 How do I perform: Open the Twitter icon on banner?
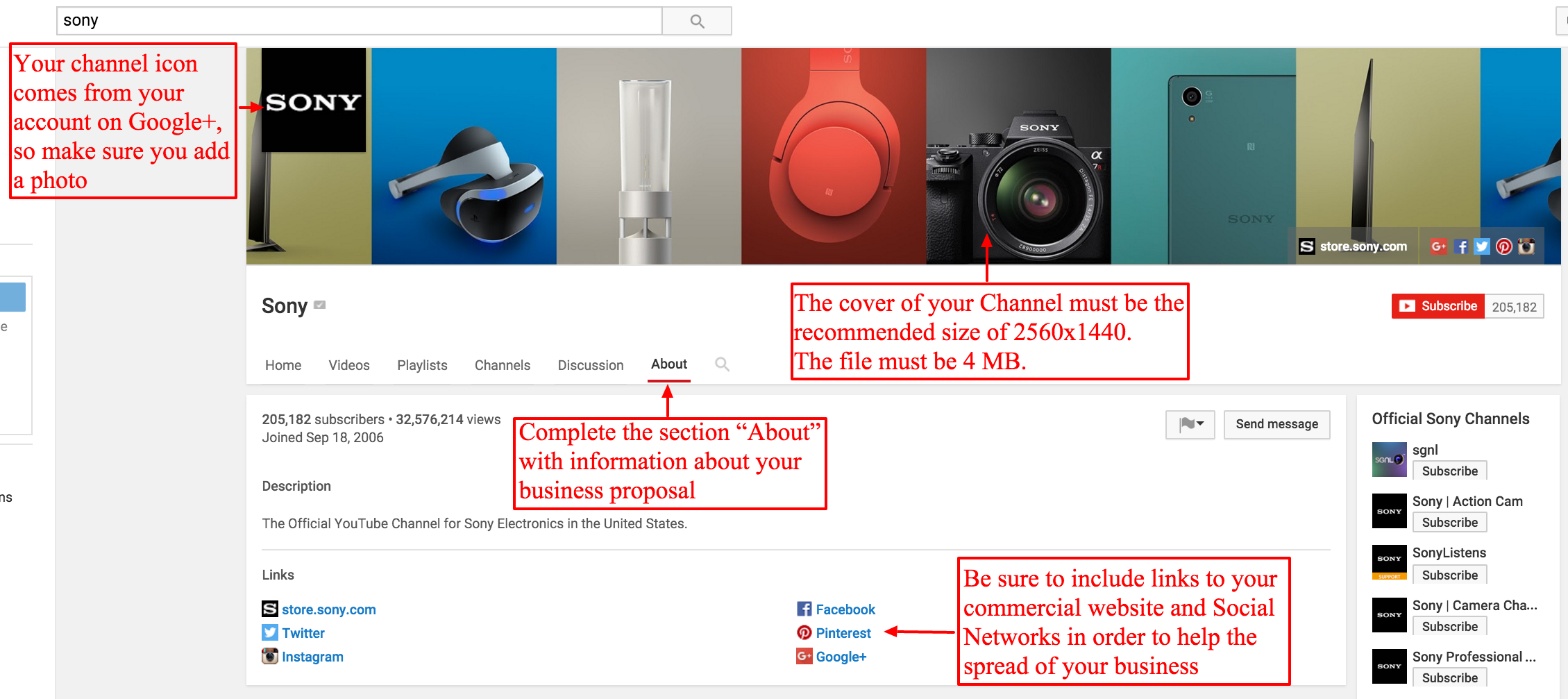(1482, 246)
